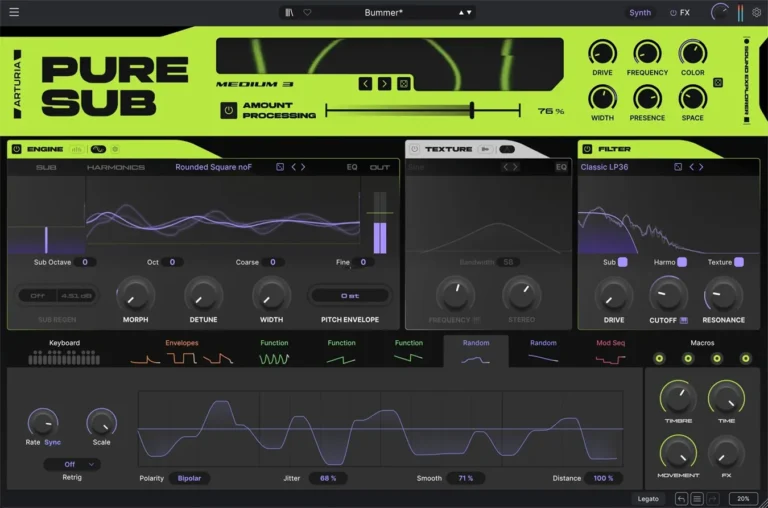Randomize the Classic LP36 filter type
This screenshot has height=508, width=768.
(678, 167)
